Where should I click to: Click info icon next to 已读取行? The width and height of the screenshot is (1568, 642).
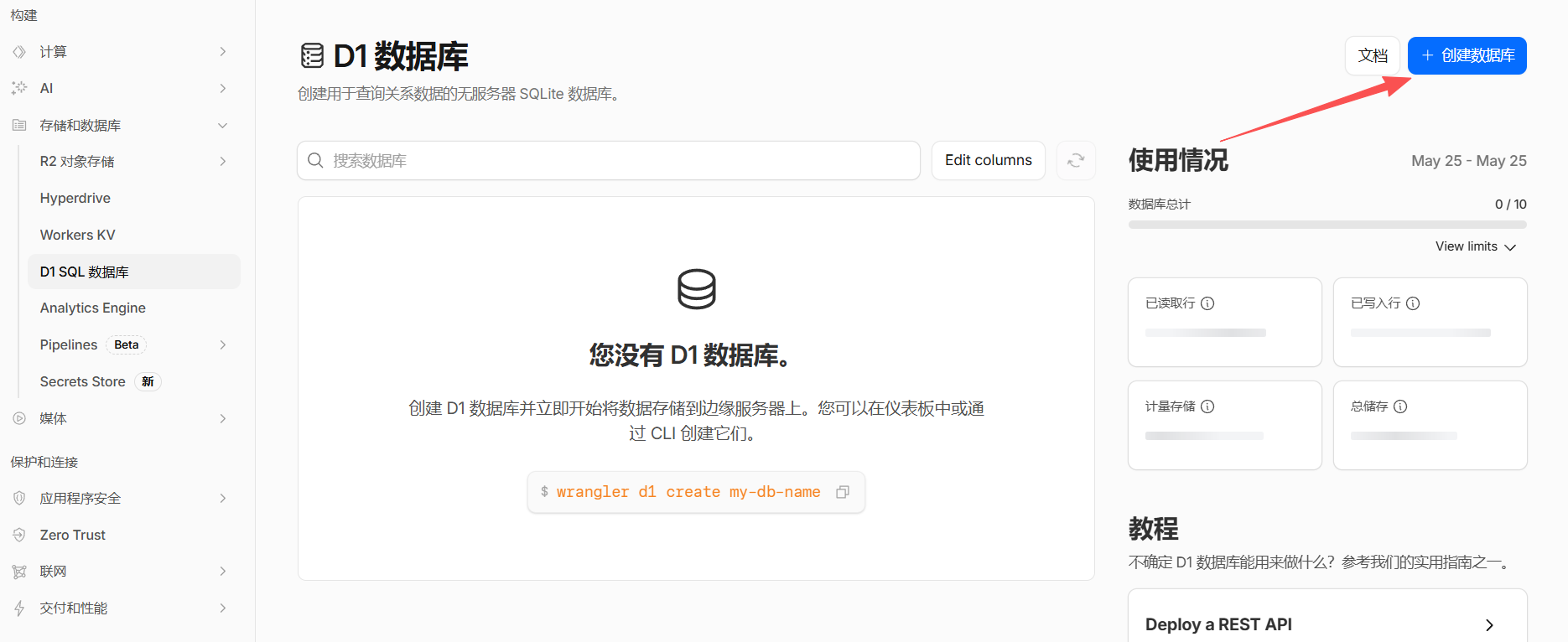pyautogui.click(x=1207, y=303)
